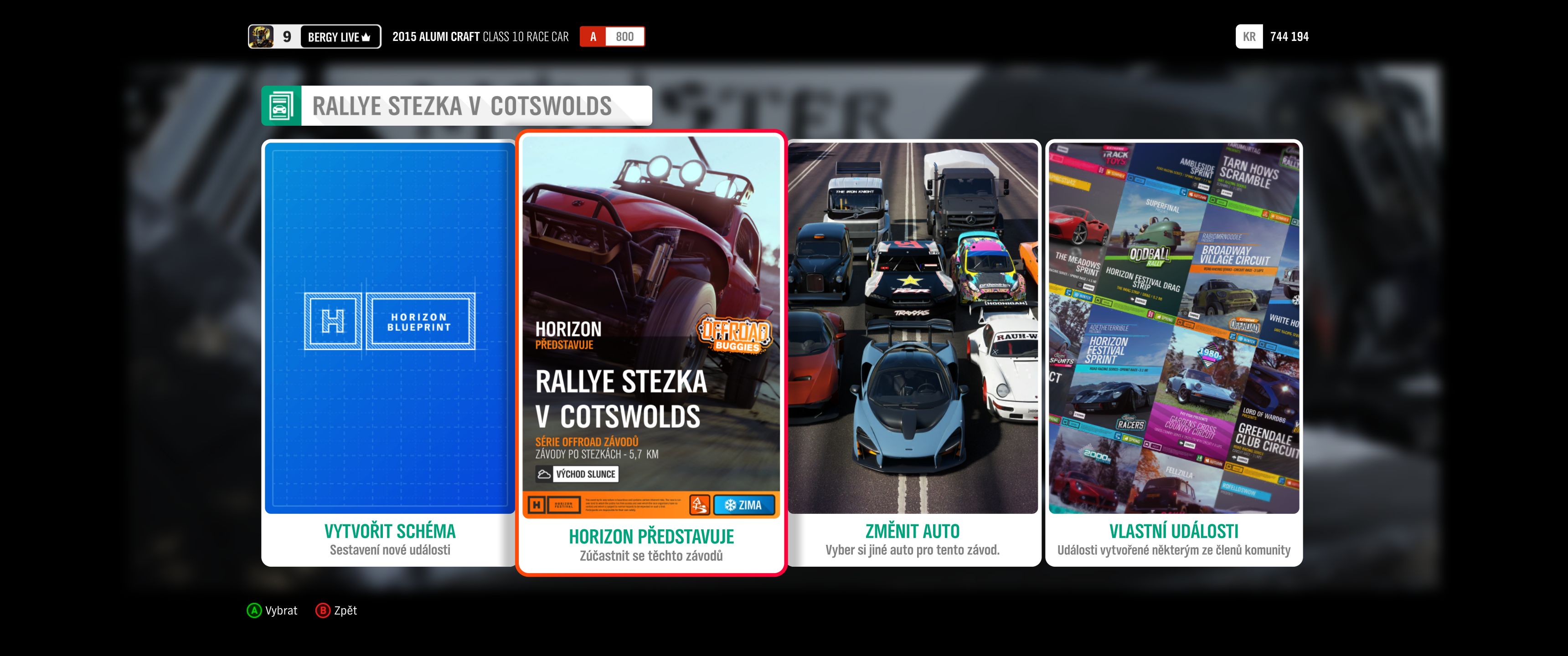Open the Vytvořit schéma blueprint card
The width and height of the screenshot is (1568, 656).
[x=390, y=353]
